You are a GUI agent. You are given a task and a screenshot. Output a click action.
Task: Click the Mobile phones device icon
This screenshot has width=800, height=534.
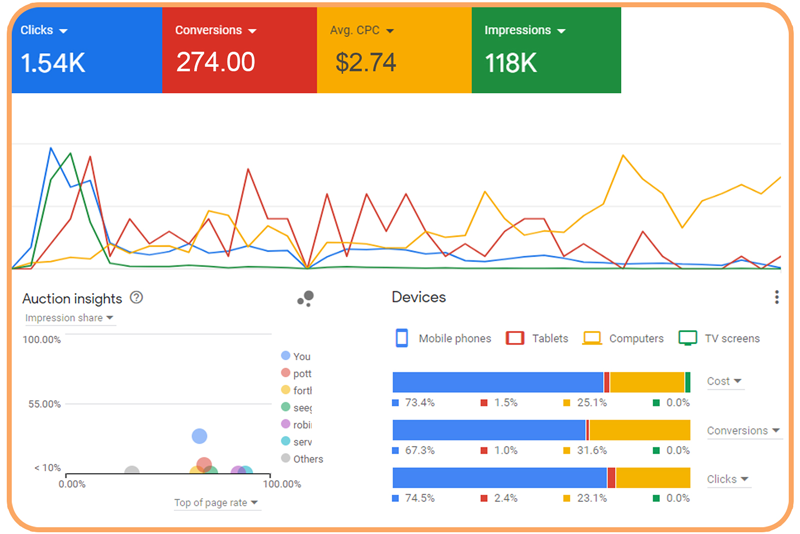402,338
